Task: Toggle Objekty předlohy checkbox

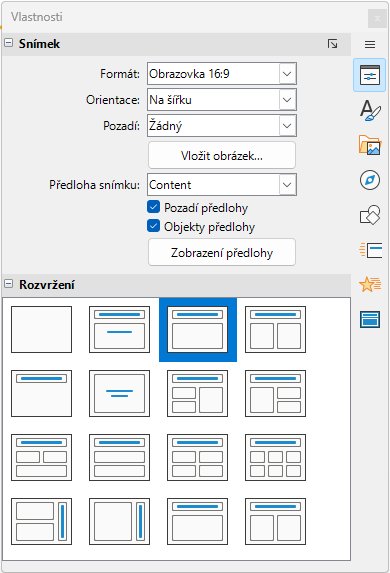Action: click(x=154, y=226)
